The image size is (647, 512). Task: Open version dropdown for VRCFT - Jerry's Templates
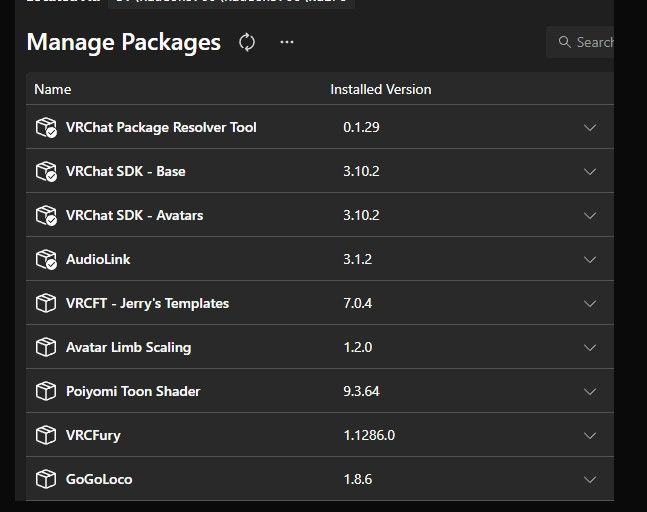[590, 304]
